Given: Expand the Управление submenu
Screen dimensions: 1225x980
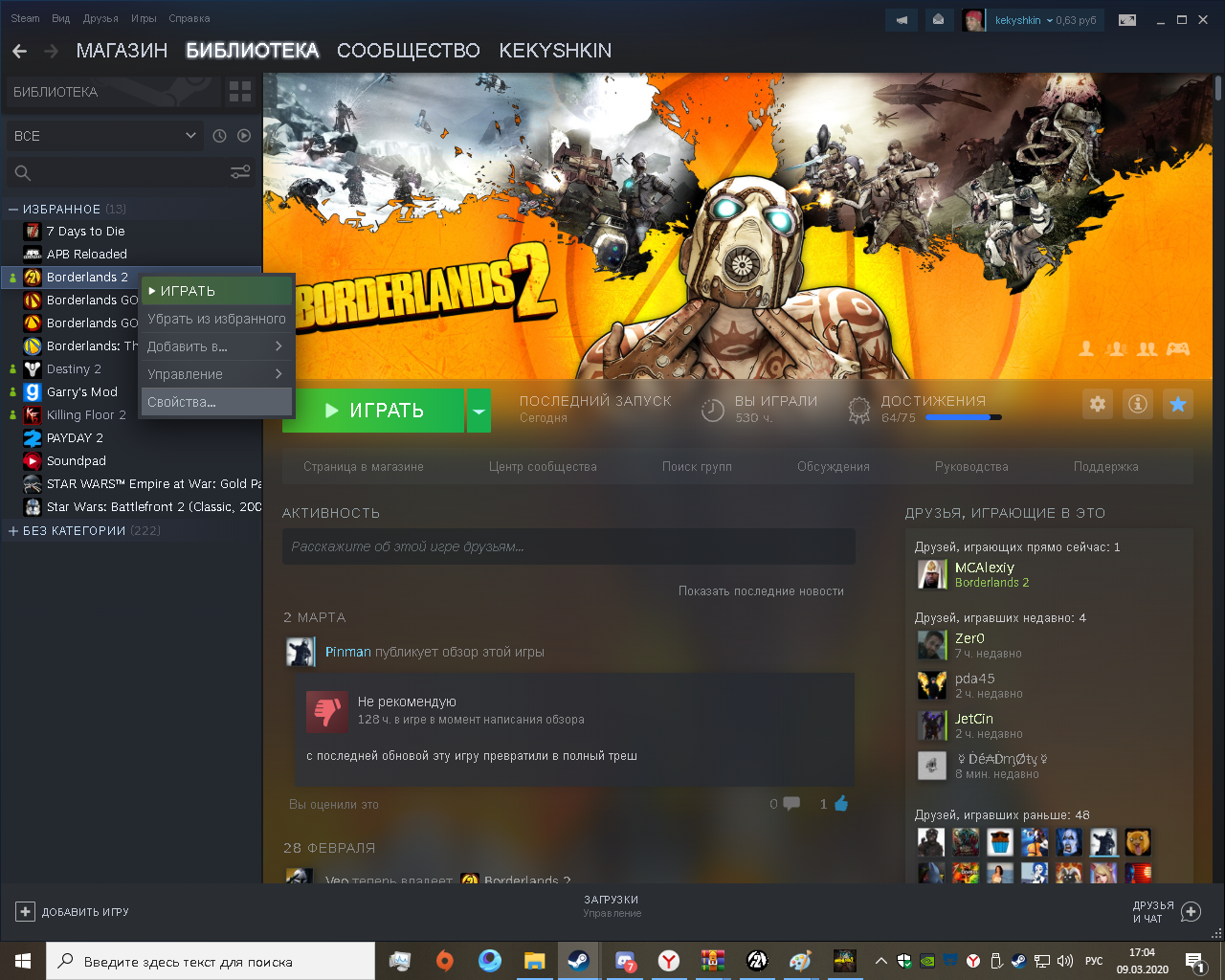Looking at the screenshot, I should click(x=216, y=374).
